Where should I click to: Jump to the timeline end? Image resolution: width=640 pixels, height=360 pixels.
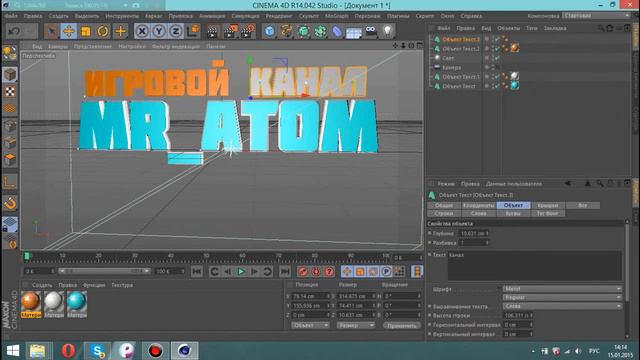click(285, 271)
